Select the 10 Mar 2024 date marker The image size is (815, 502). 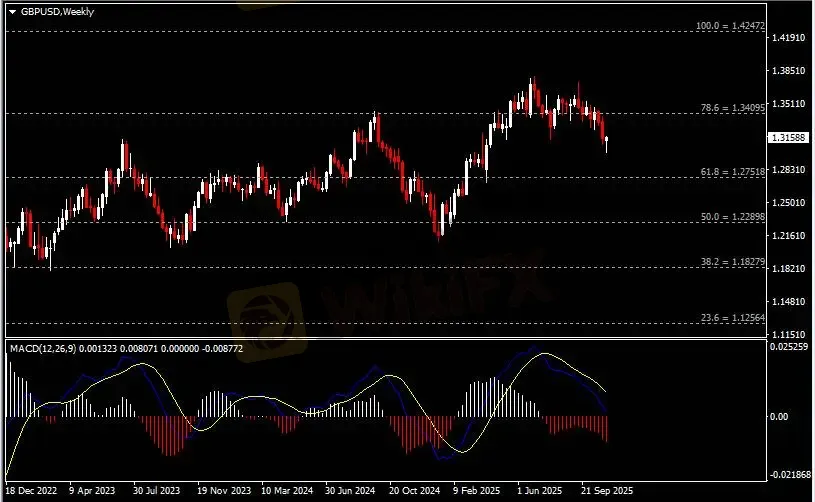click(x=285, y=492)
